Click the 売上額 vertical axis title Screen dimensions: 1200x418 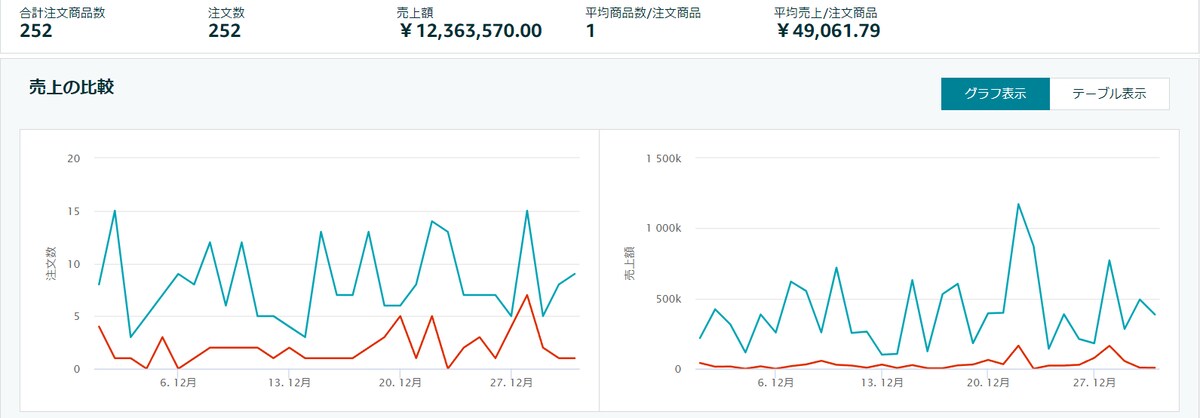(630, 264)
